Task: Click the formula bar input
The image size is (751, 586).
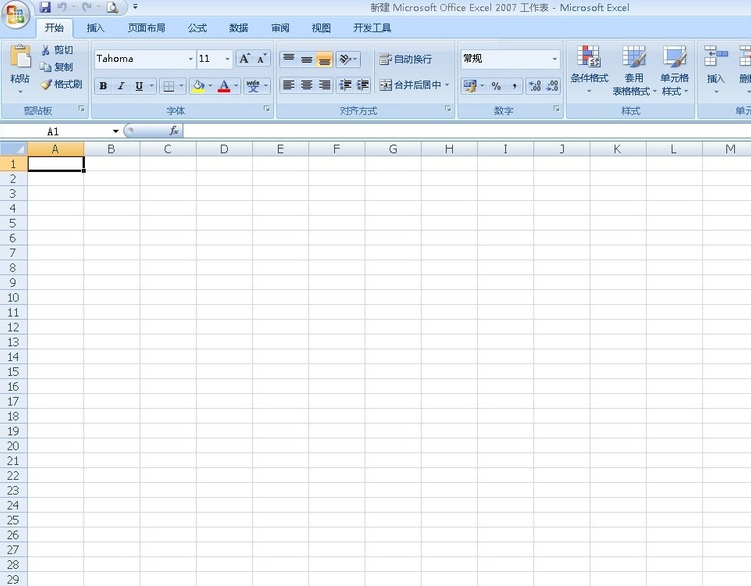Action: [x=467, y=131]
